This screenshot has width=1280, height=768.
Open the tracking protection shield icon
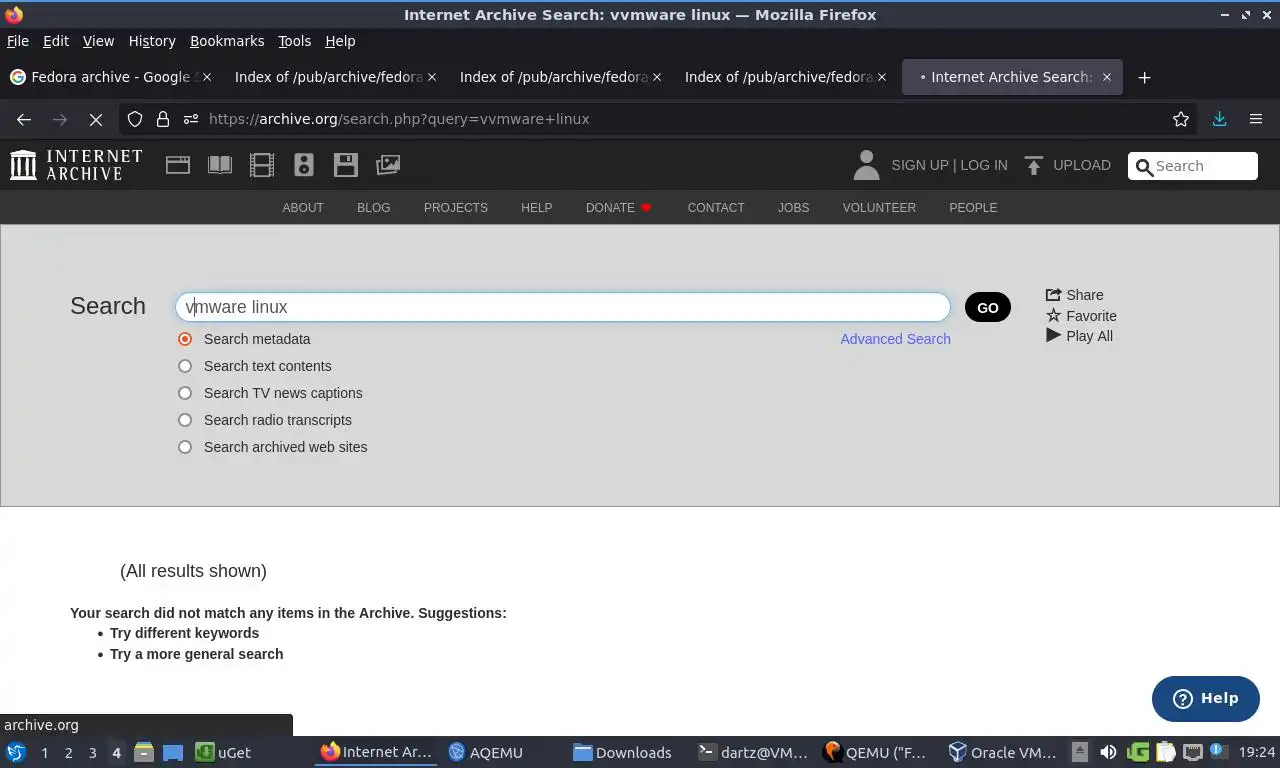click(x=135, y=119)
